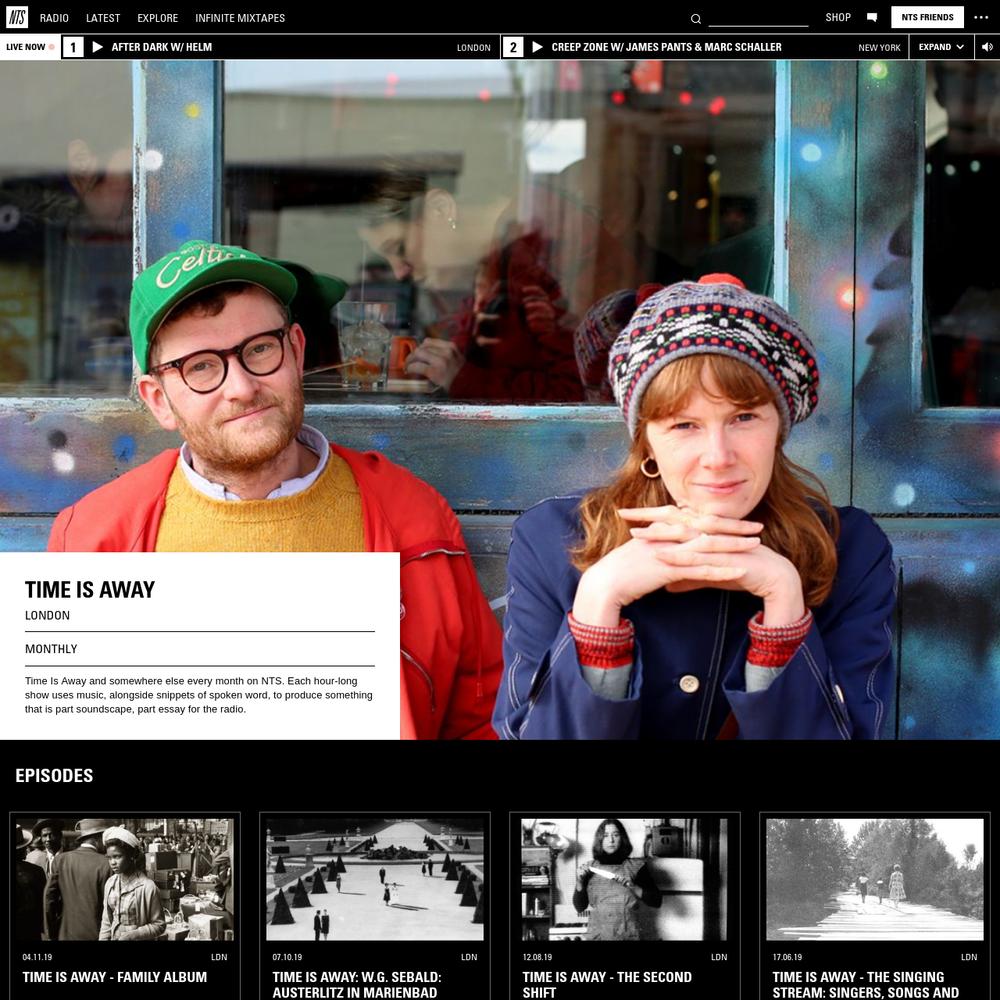Open The Singing Stream episode thumbnail
This screenshot has height=1000, width=1000.
(x=875, y=879)
